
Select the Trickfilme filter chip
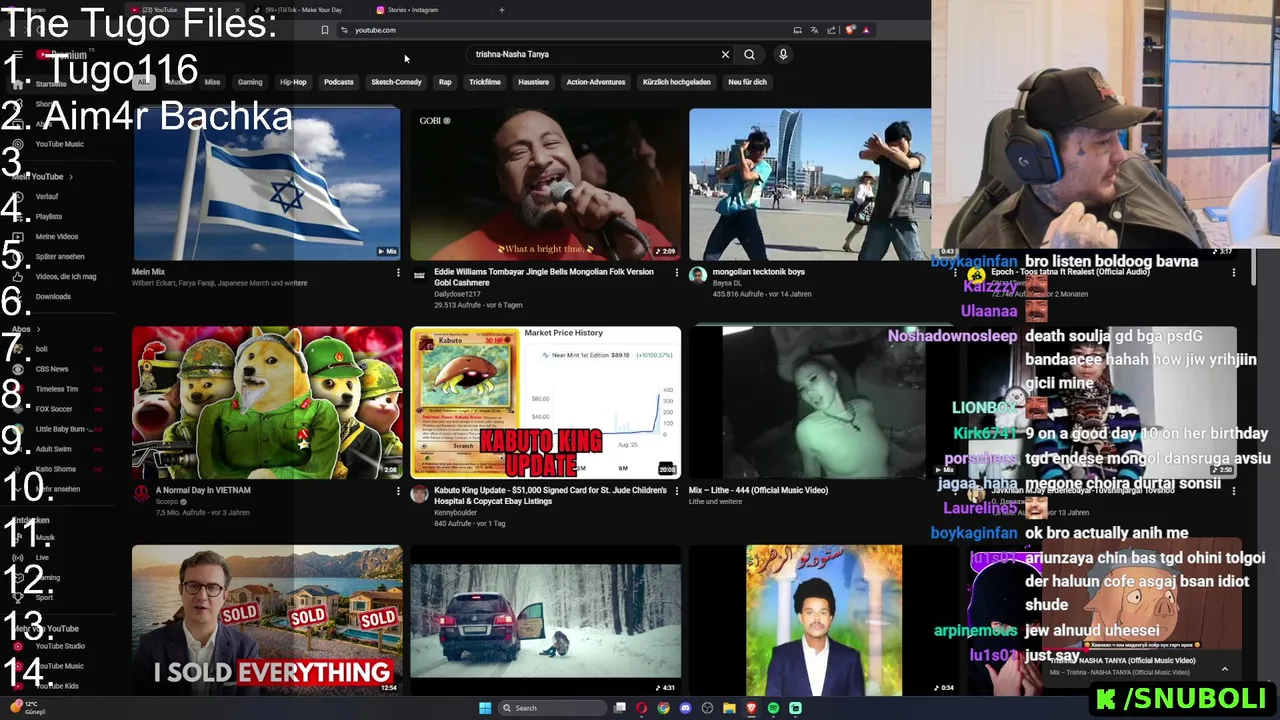coord(484,82)
